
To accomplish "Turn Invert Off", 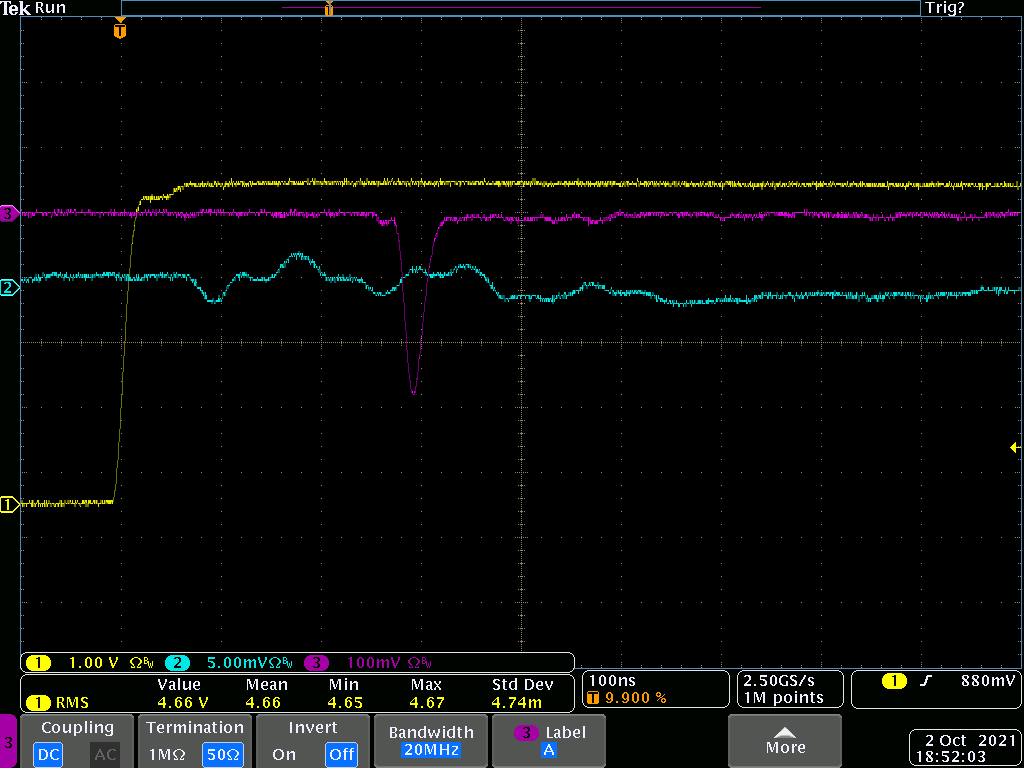I will (341, 755).
